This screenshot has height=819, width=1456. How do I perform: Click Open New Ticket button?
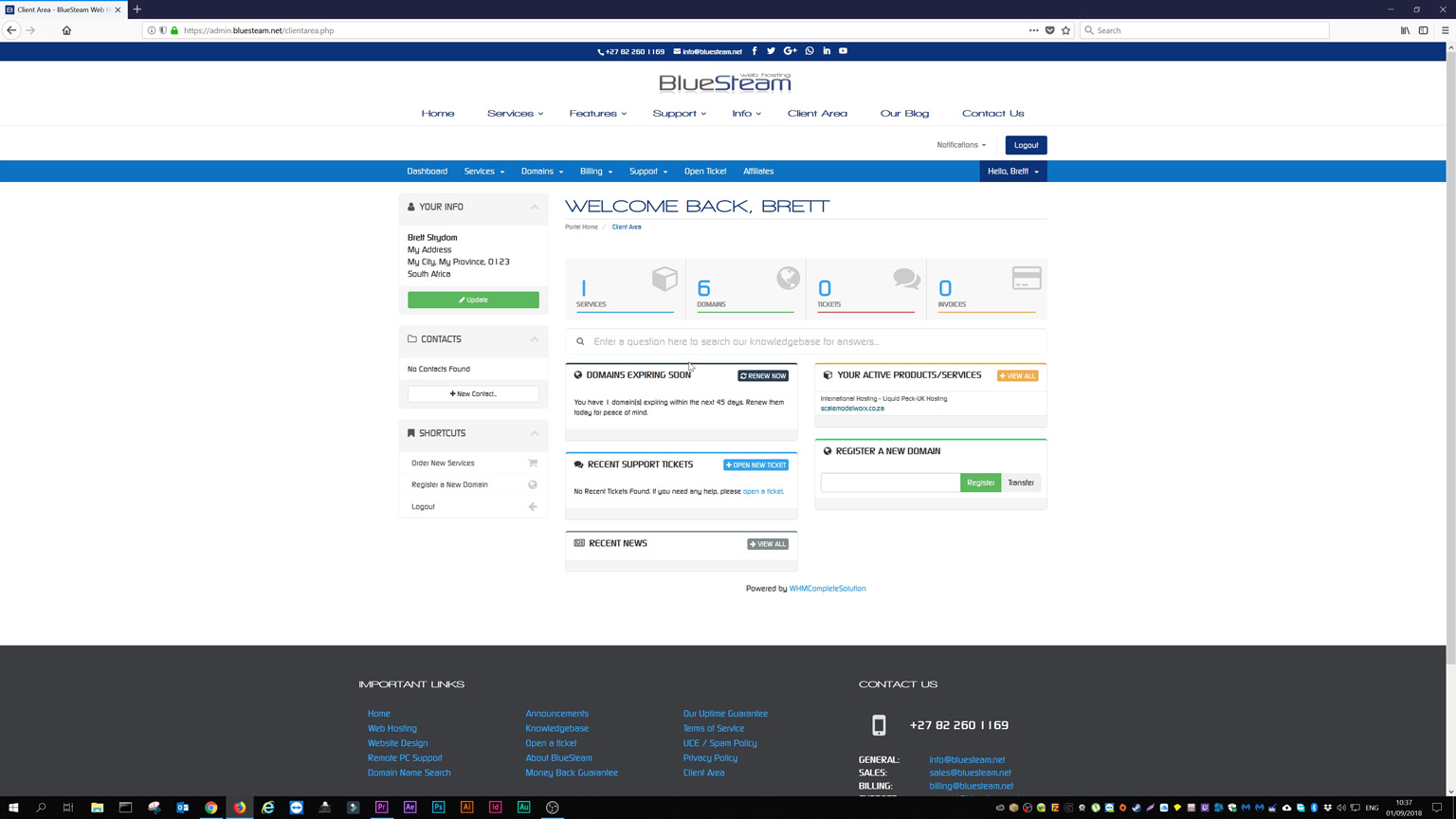coord(755,465)
